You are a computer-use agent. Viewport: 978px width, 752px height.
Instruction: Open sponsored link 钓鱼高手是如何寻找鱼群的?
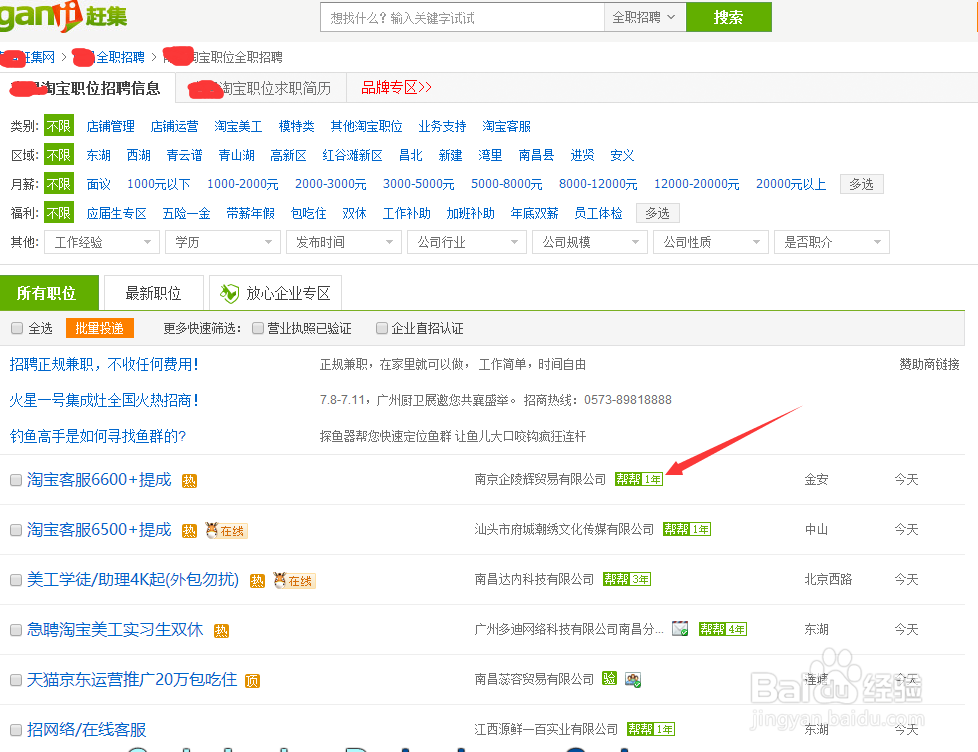click(x=98, y=436)
